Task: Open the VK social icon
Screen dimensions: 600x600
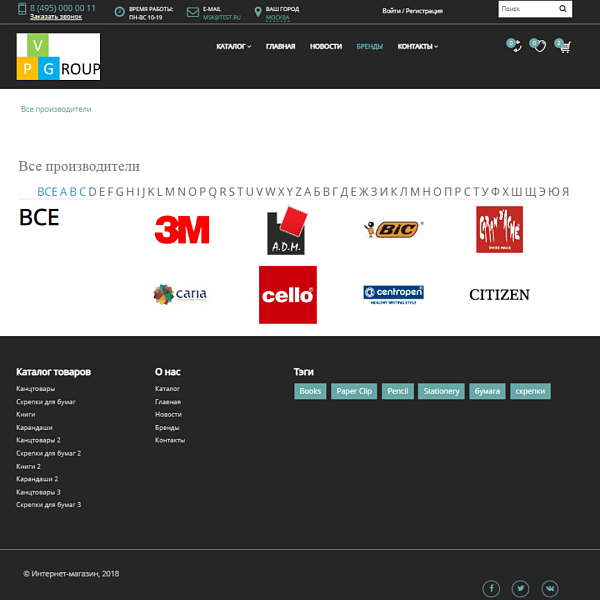Action: coord(549,588)
